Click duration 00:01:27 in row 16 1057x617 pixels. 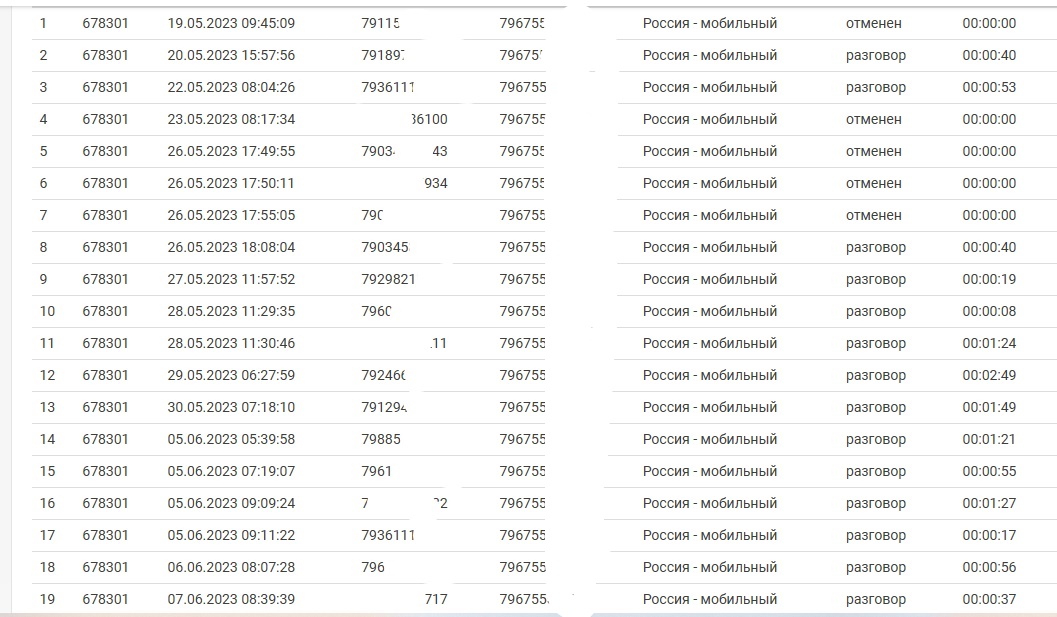pyautogui.click(x=989, y=504)
